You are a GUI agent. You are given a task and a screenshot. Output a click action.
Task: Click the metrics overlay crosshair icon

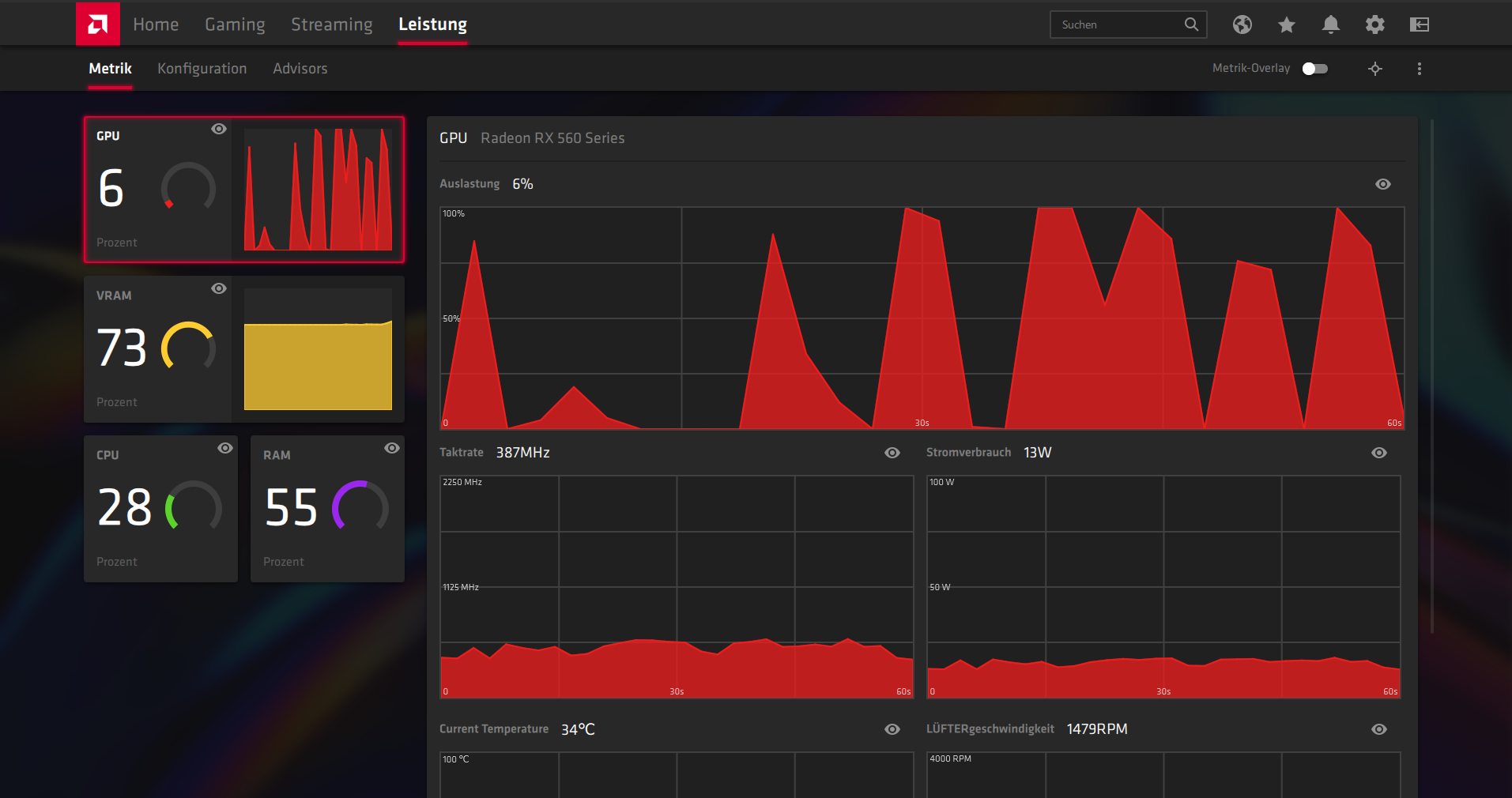[1375, 69]
